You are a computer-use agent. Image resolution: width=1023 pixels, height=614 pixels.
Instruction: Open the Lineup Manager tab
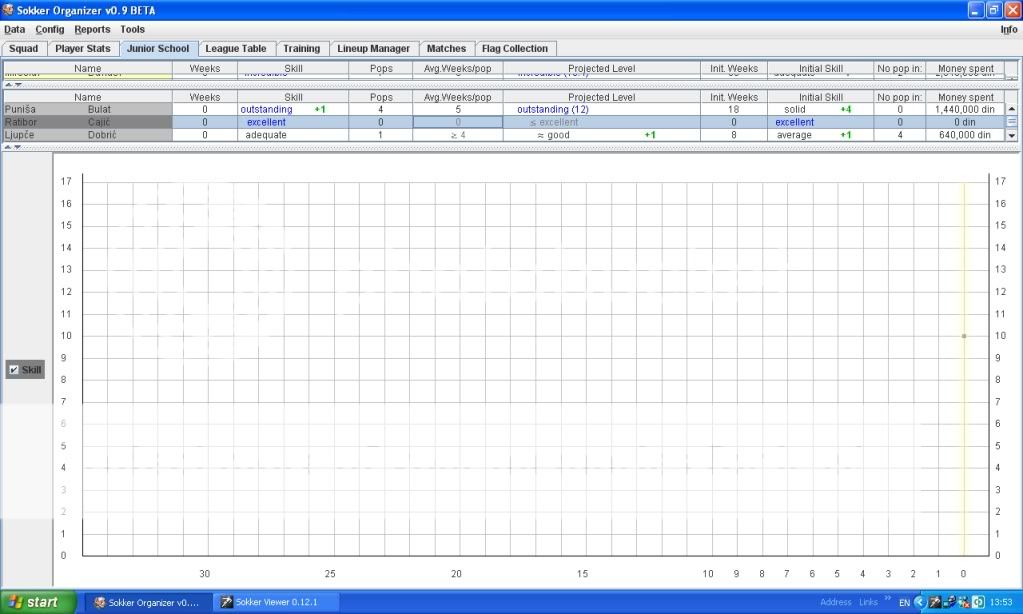coord(373,48)
